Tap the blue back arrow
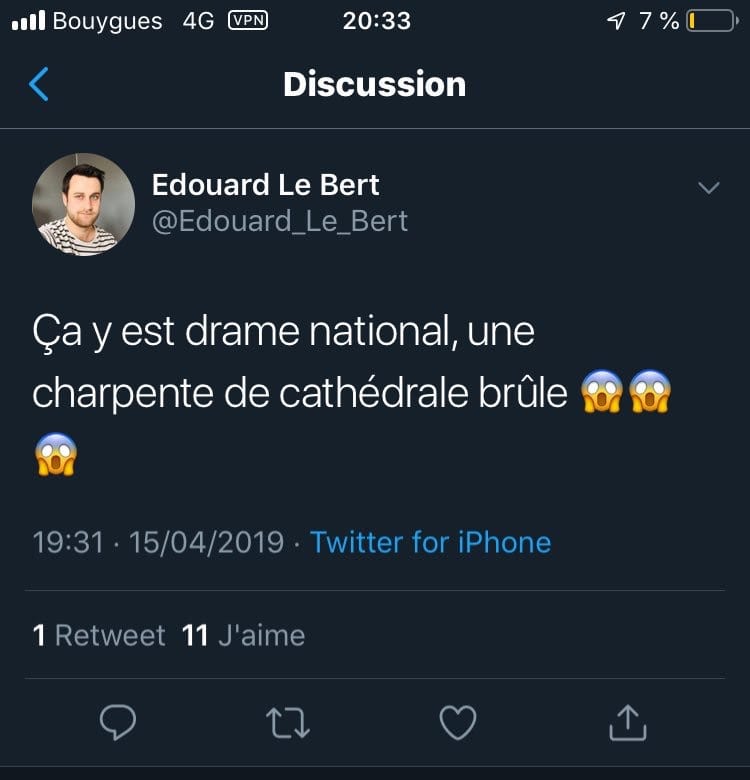The image size is (750, 780). [x=39, y=85]
